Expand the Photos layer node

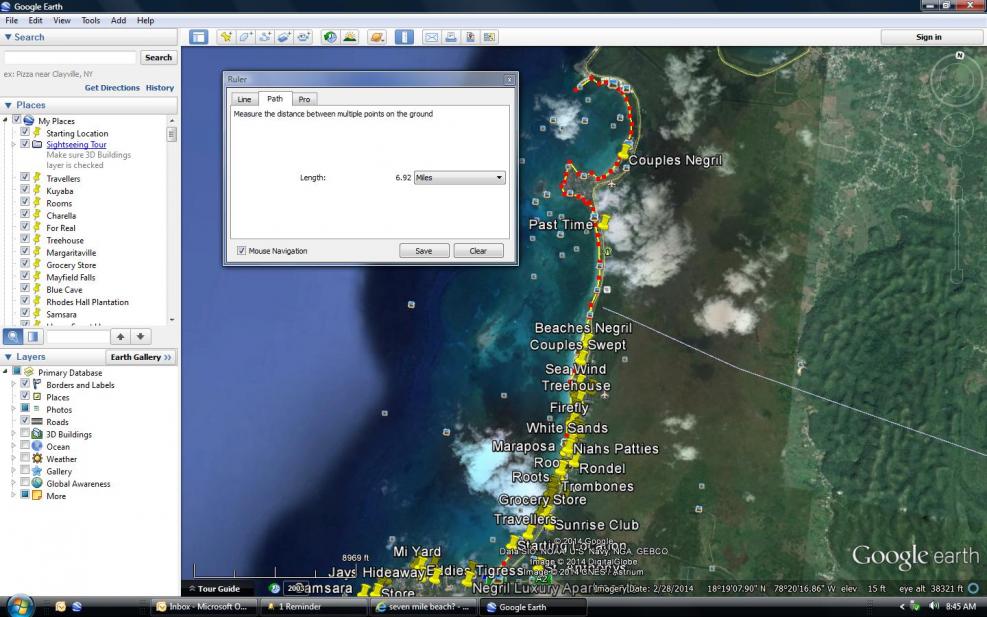[x=13, y=409]
